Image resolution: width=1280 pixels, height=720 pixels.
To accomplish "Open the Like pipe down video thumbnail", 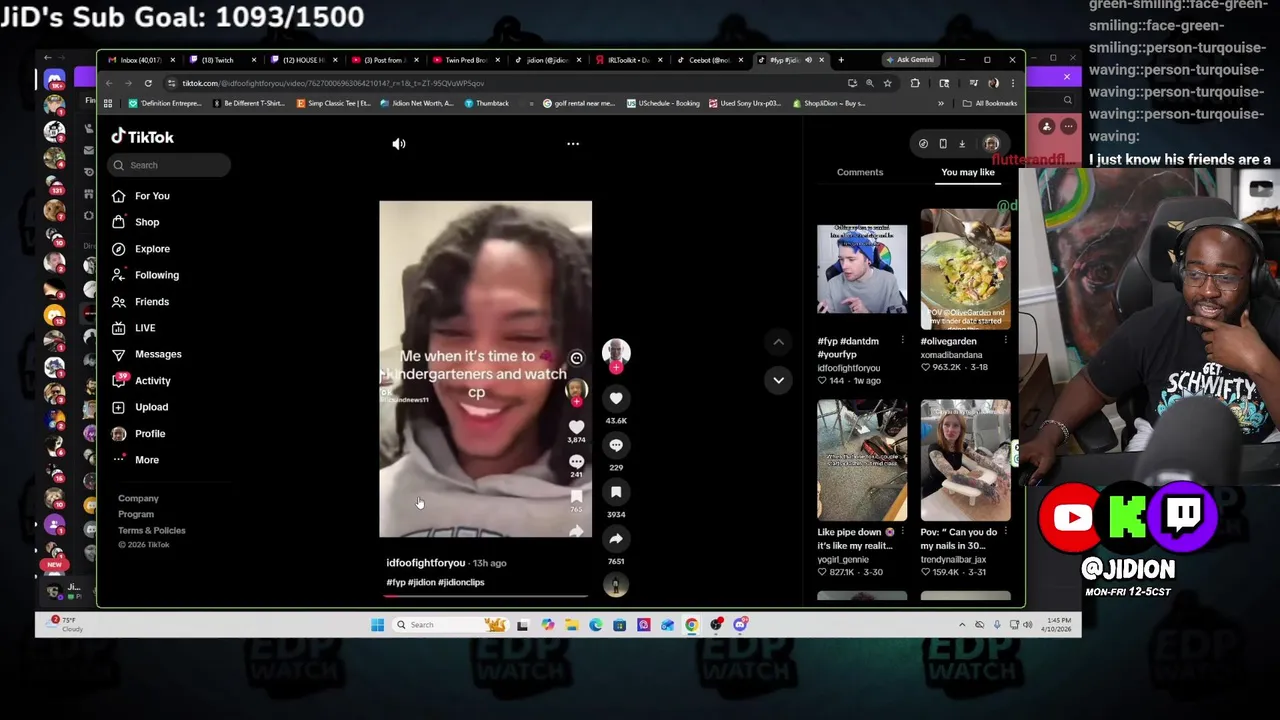I will pos(862,460).
